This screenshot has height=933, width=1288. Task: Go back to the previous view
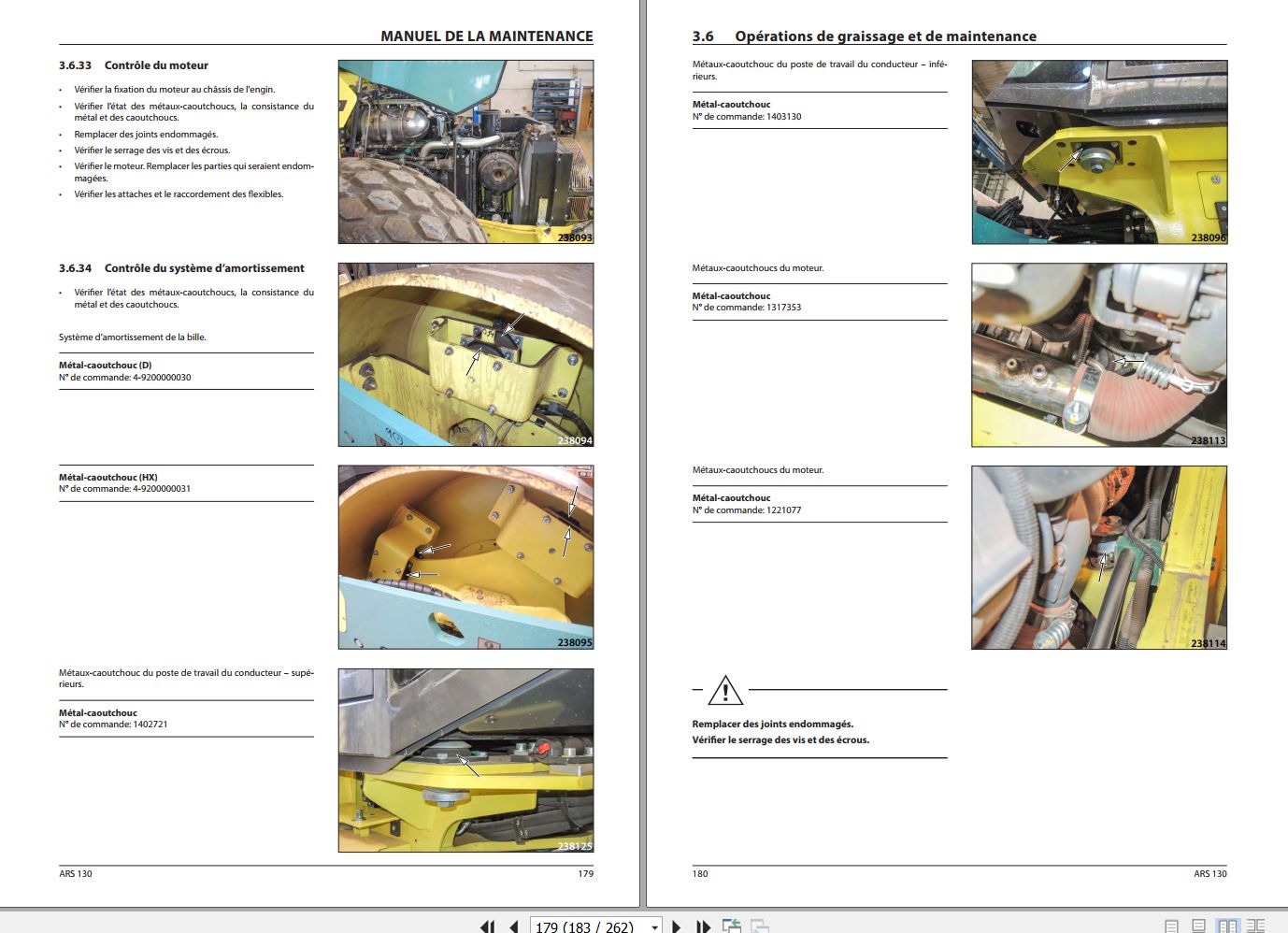pyautogui.click(x=732, y=926)
